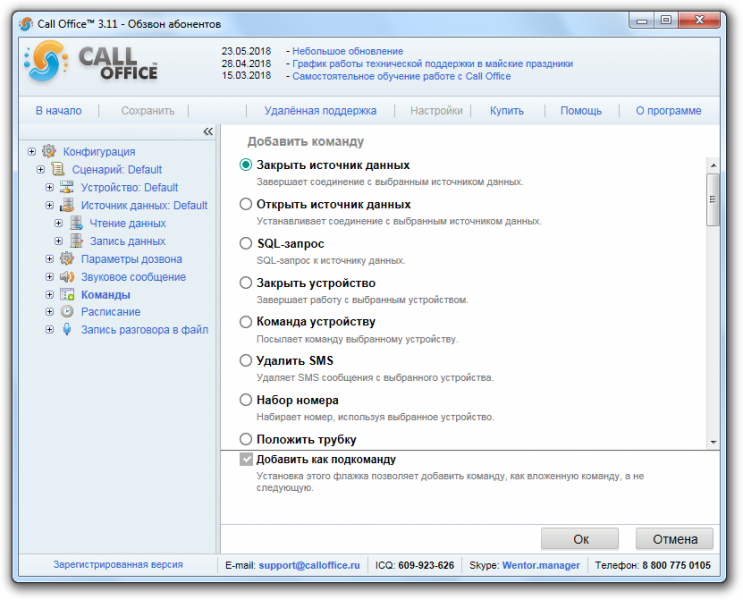Click the Конфигурация gear icon
The height and width of the screenshot is (600, 743).
(x=49, y=151)
